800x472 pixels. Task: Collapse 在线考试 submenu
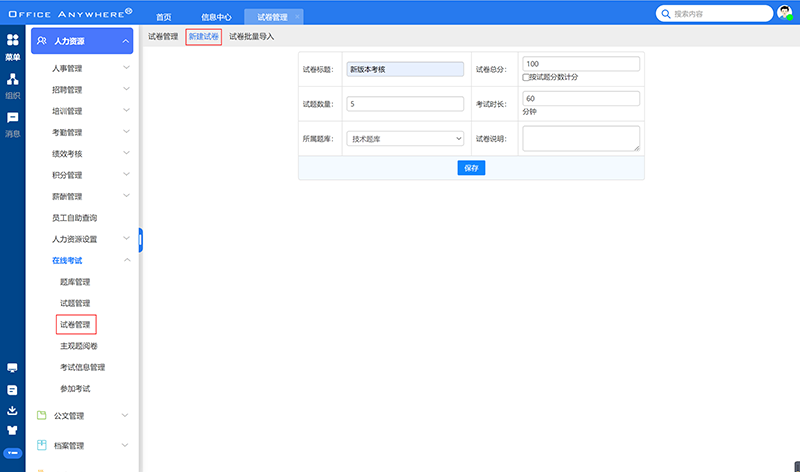(126, 260)
